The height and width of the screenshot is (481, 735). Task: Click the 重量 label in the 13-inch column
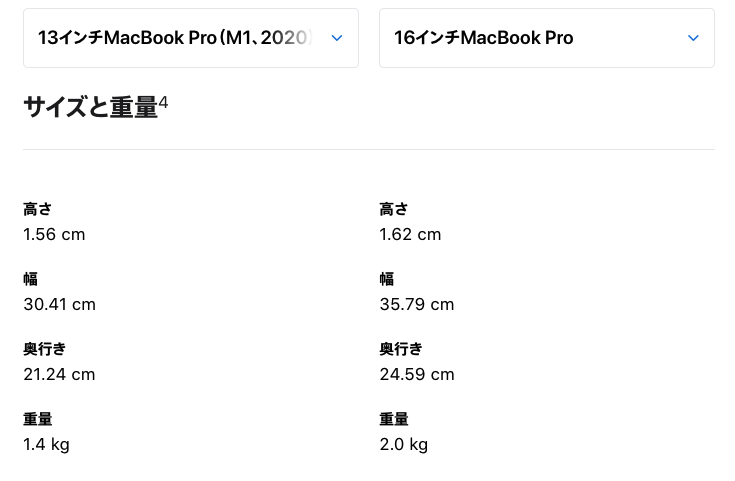point(38,419)
